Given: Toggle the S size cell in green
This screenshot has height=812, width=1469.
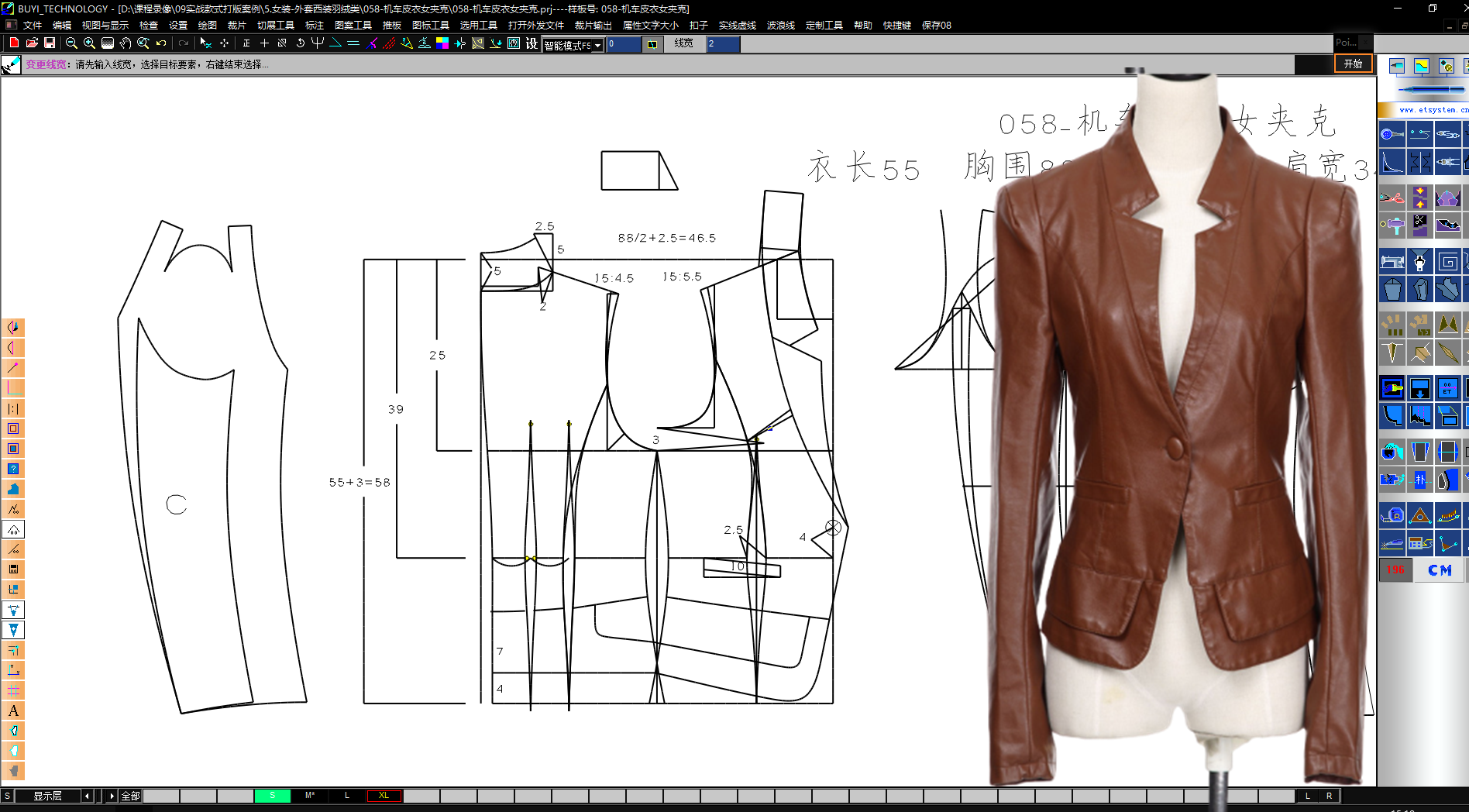Looking at the screenshot, I should pyautogui.click(x=273, y=796).
